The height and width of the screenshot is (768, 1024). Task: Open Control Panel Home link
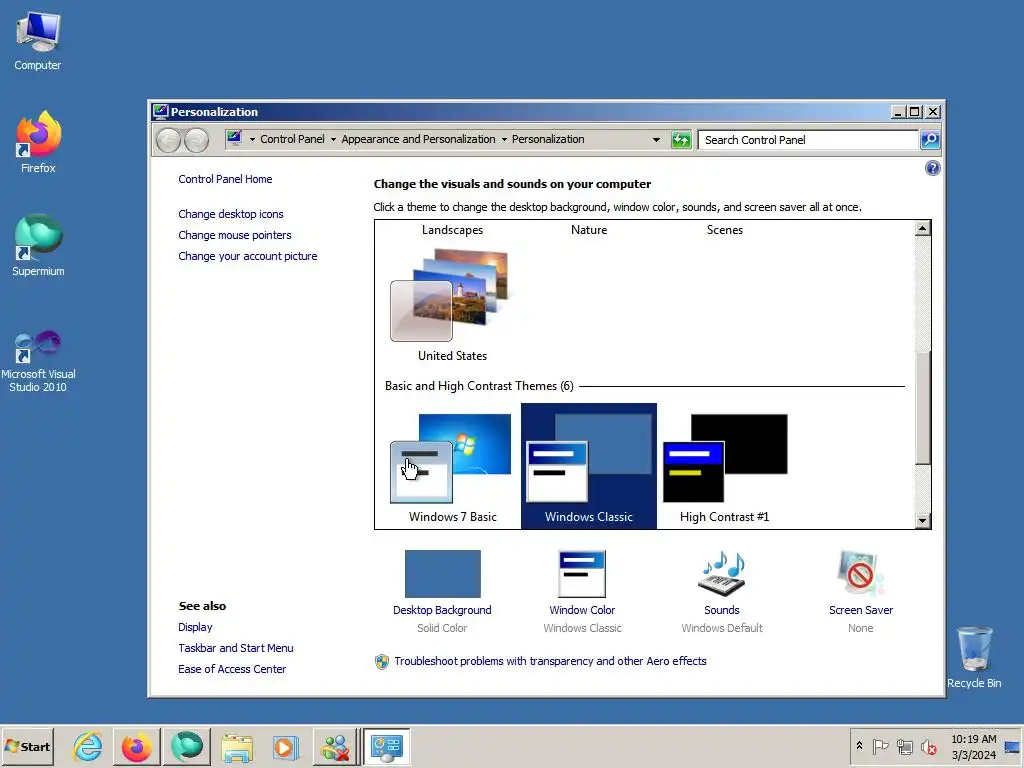click(225, 179)
